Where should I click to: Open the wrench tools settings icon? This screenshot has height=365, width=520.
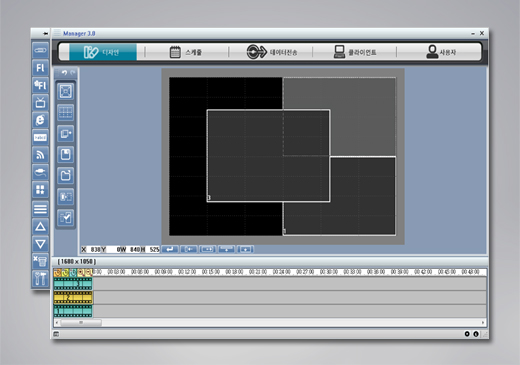pyautogui.click(x=40, y=278)
